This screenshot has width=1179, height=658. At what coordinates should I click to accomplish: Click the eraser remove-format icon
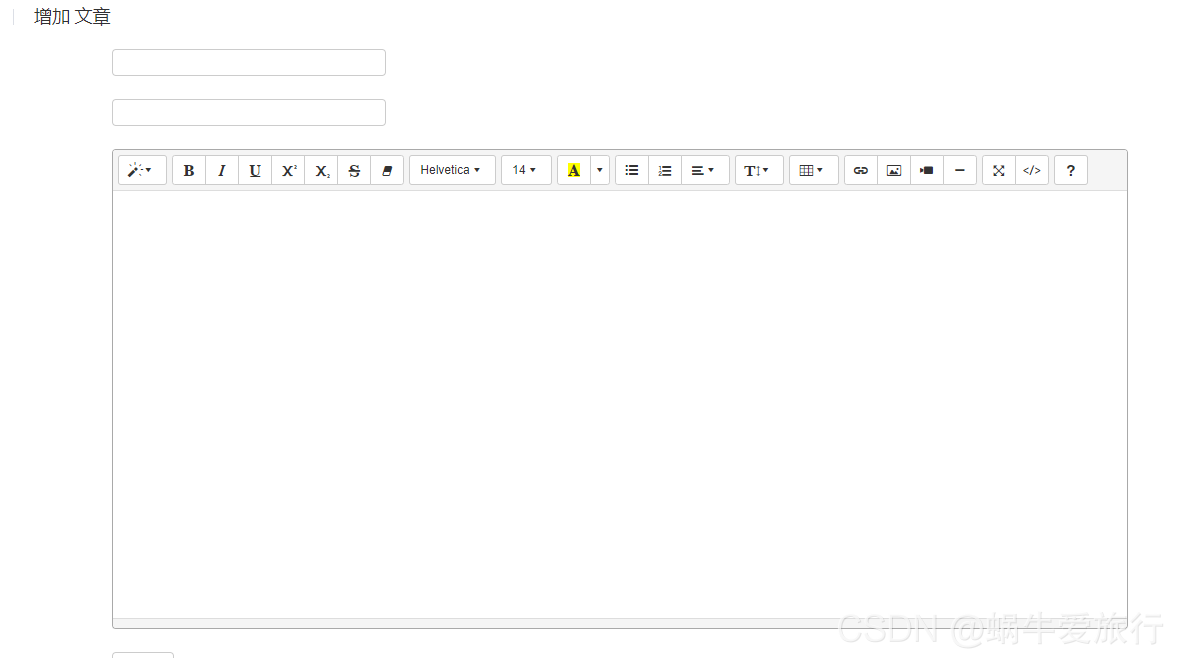[x=387, y=170]
